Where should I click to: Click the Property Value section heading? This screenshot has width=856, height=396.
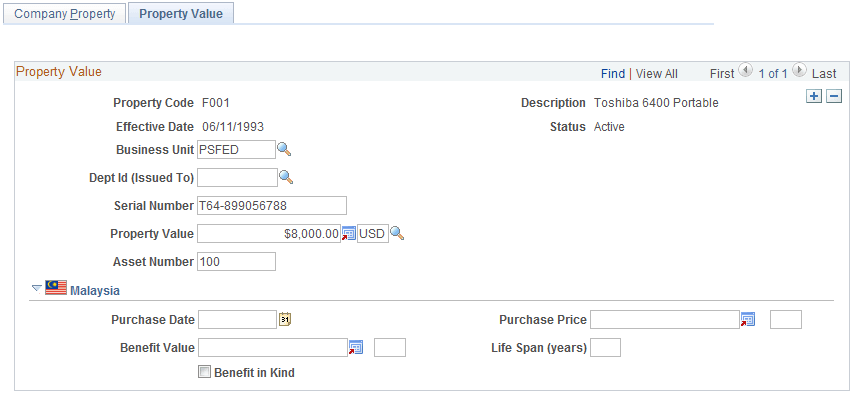pyautogui.click(x=59, y=72)
